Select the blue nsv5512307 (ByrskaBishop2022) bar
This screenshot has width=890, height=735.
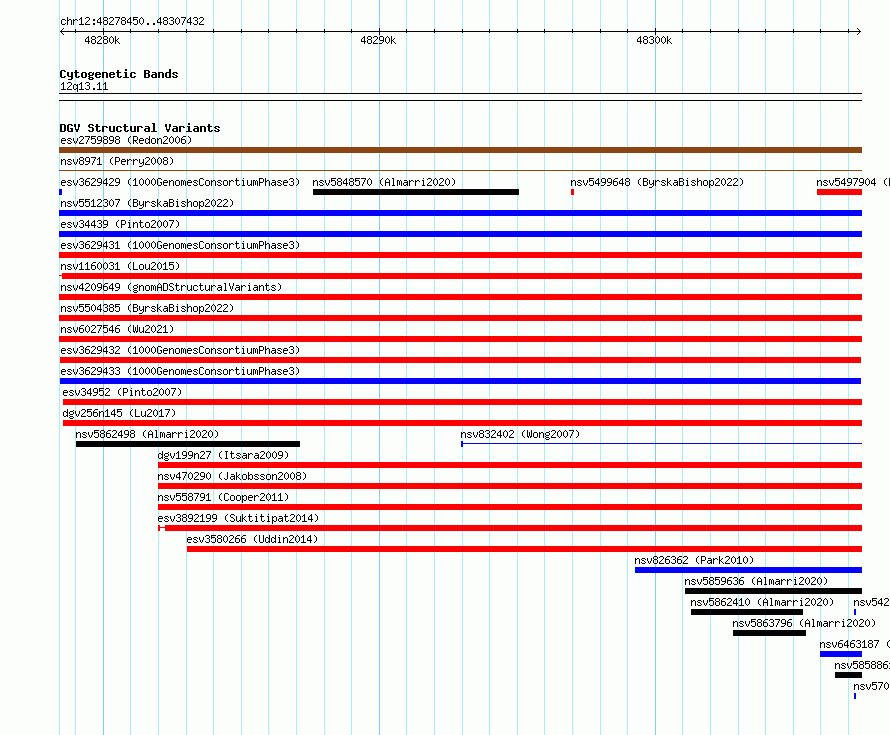460,213
